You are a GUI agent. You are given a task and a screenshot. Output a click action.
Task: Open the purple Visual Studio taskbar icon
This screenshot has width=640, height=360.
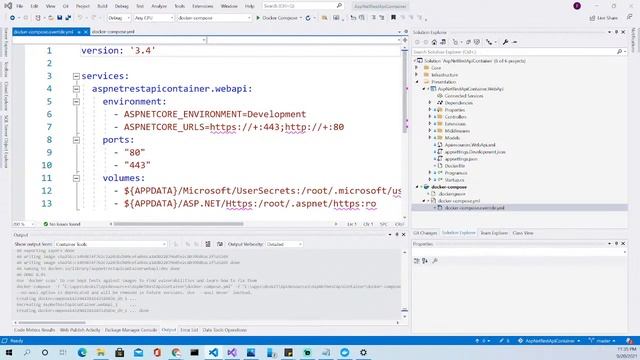pos(232,352)
